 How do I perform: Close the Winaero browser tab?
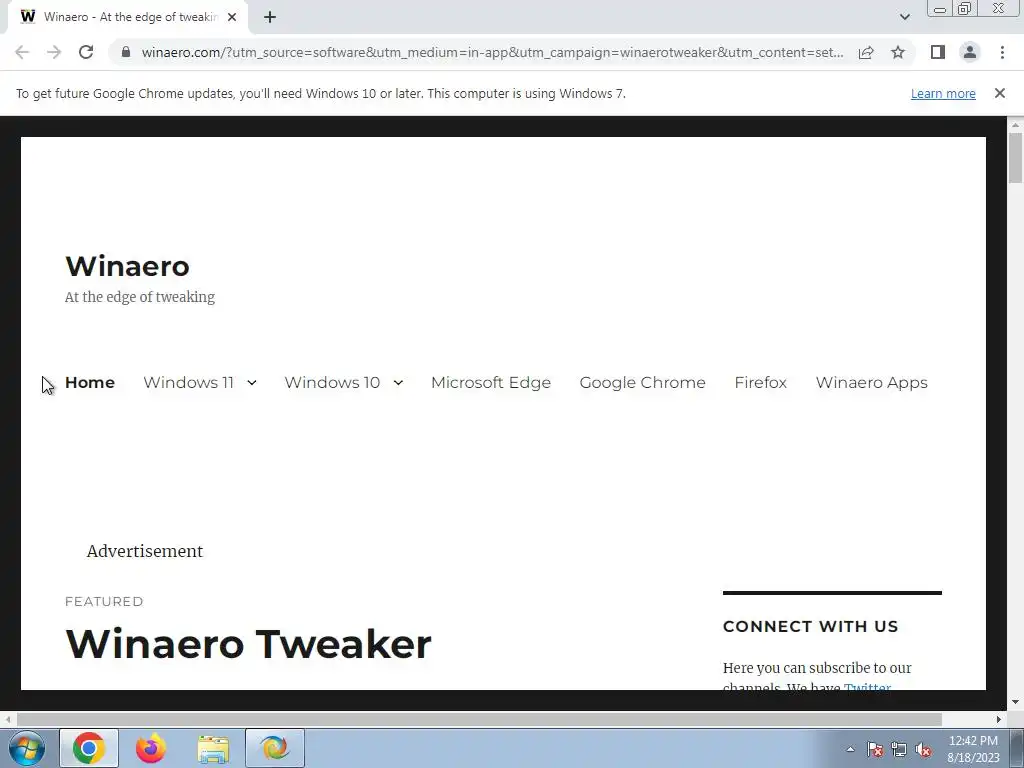pyautogui.click(x=232, y=17)
